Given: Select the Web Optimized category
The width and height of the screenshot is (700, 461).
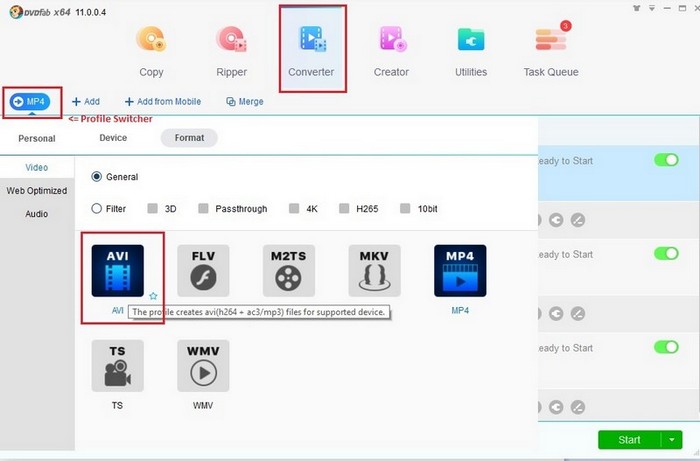Looking at the screenshot, I should point(37,191).
